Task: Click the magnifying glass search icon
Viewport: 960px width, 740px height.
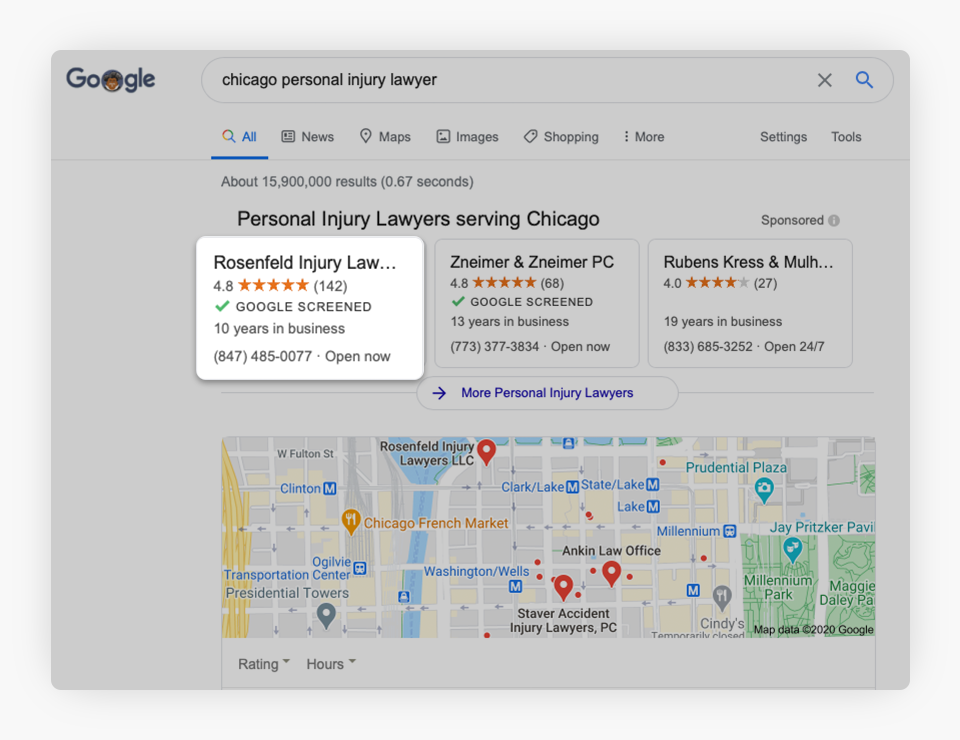Action: 864,80
